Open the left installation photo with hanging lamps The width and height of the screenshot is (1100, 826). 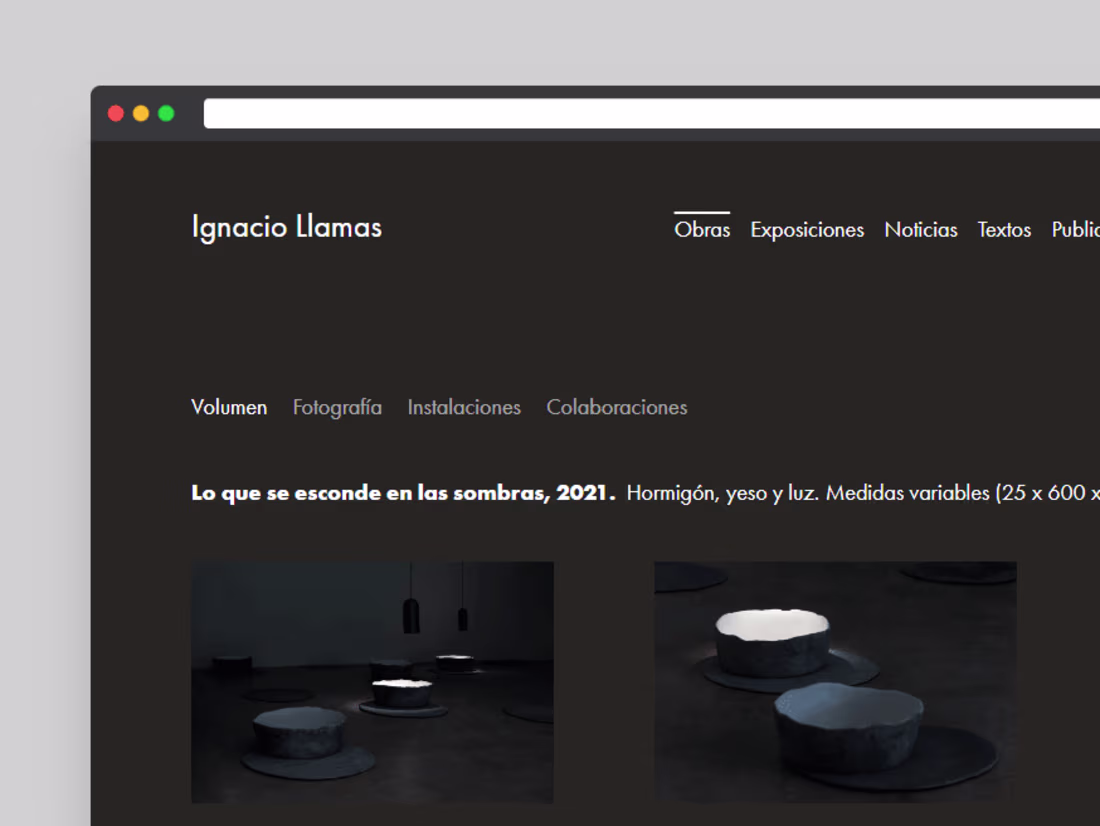click(373, 682)
